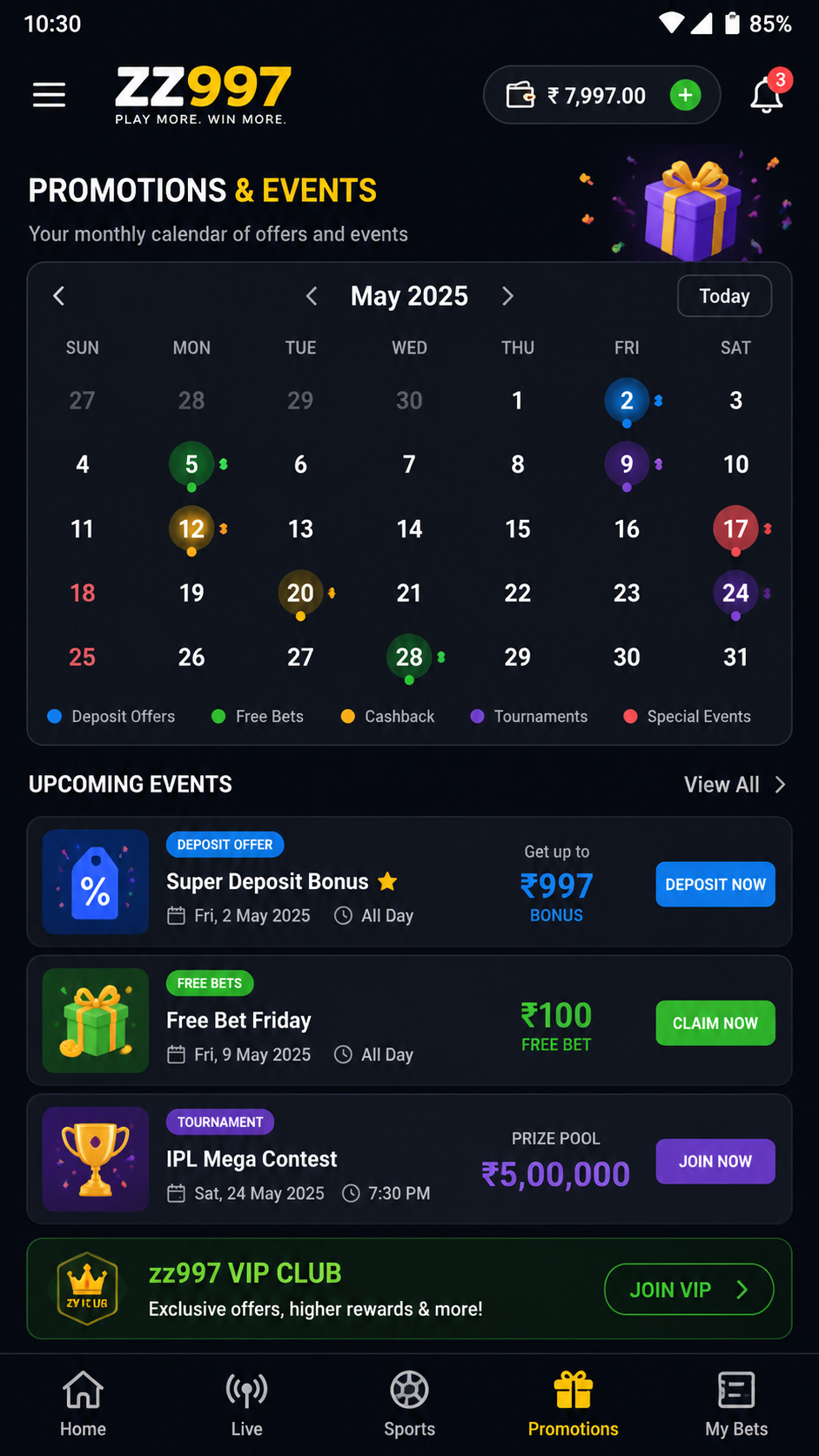Filter by Cashback legend dot
The height and width of the screenshot is (1456, 819).
[x=348, y=717]
